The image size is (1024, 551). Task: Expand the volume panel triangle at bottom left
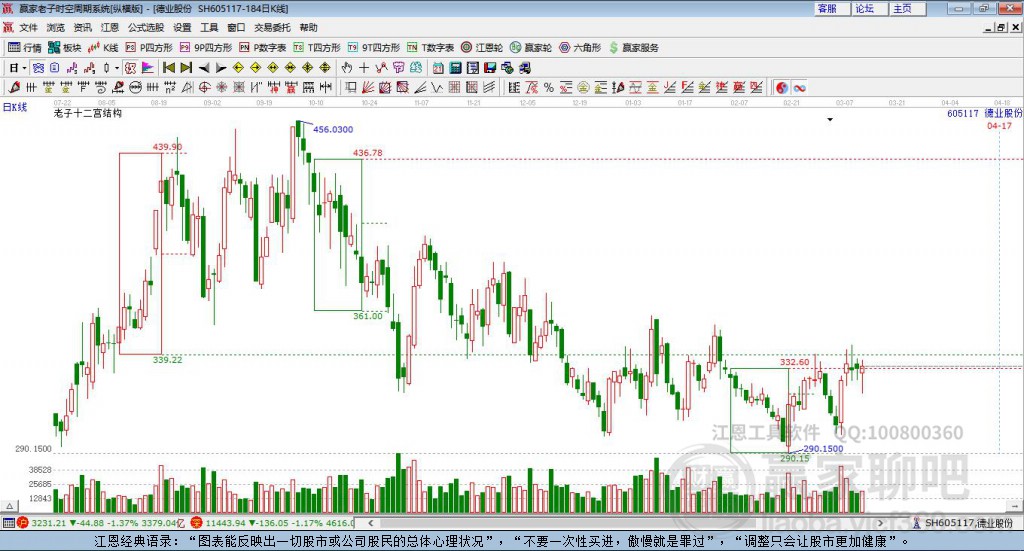coord(9,506)
